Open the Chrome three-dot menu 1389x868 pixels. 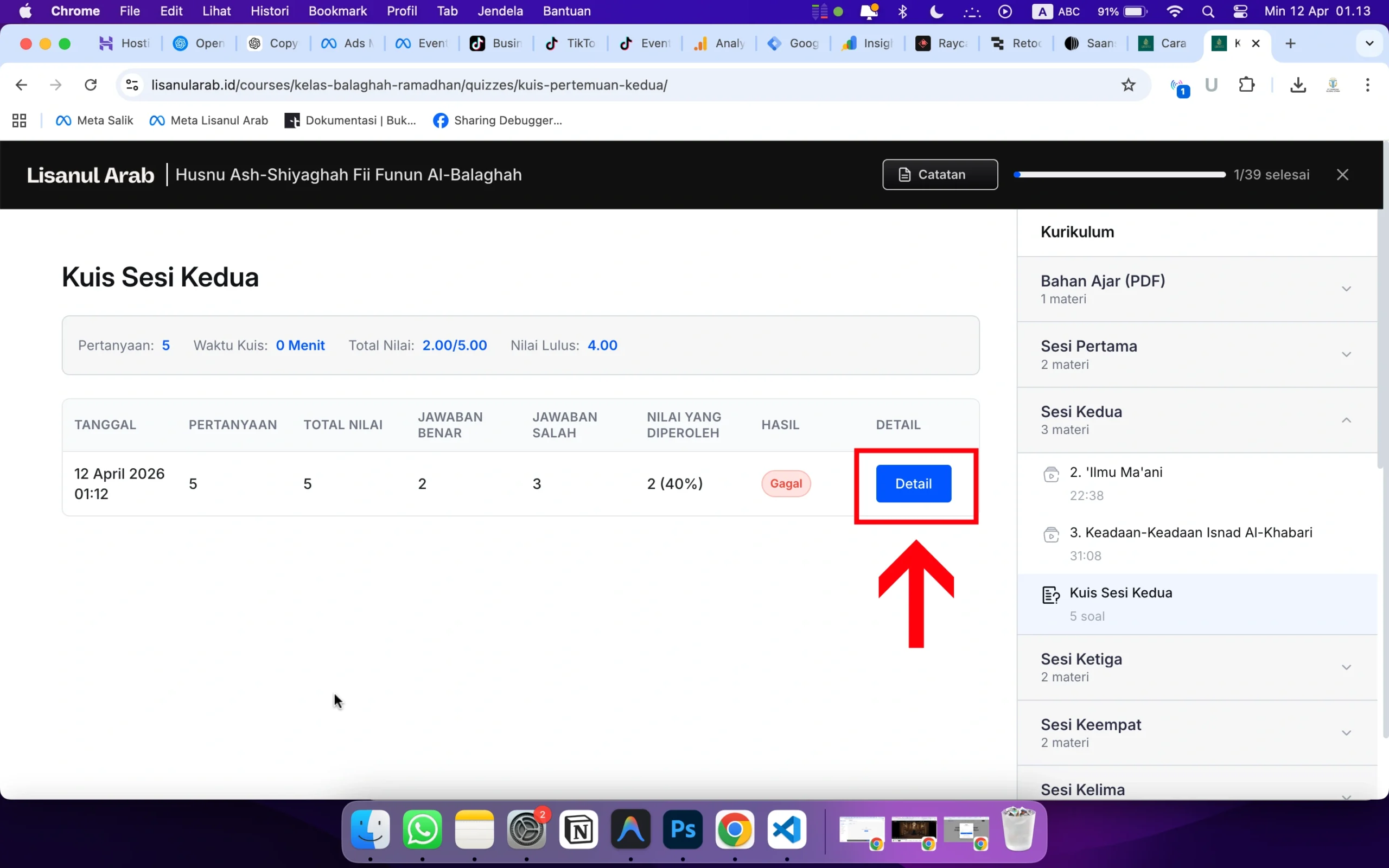1367,85
